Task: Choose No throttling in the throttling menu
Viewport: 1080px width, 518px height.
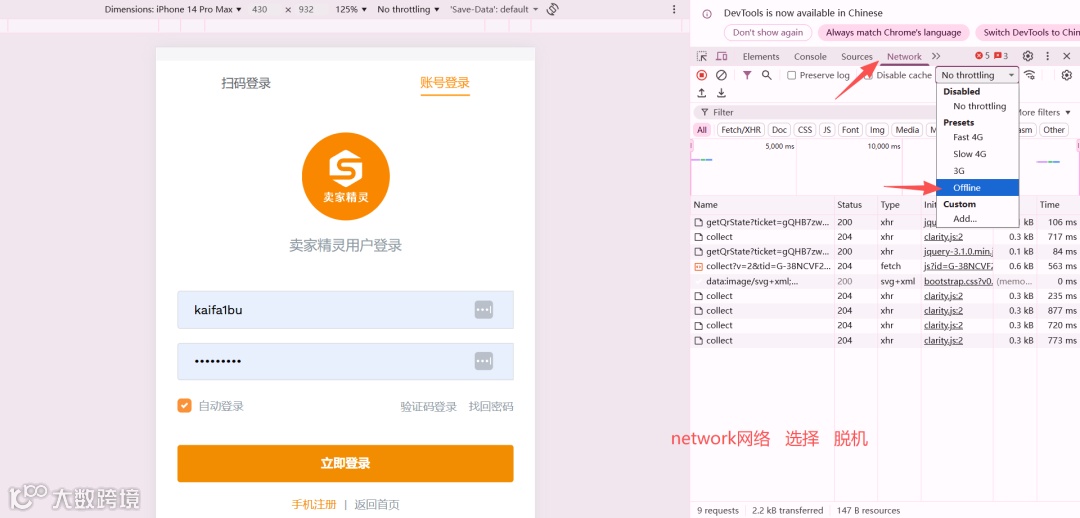Action: tap(979, 106)
